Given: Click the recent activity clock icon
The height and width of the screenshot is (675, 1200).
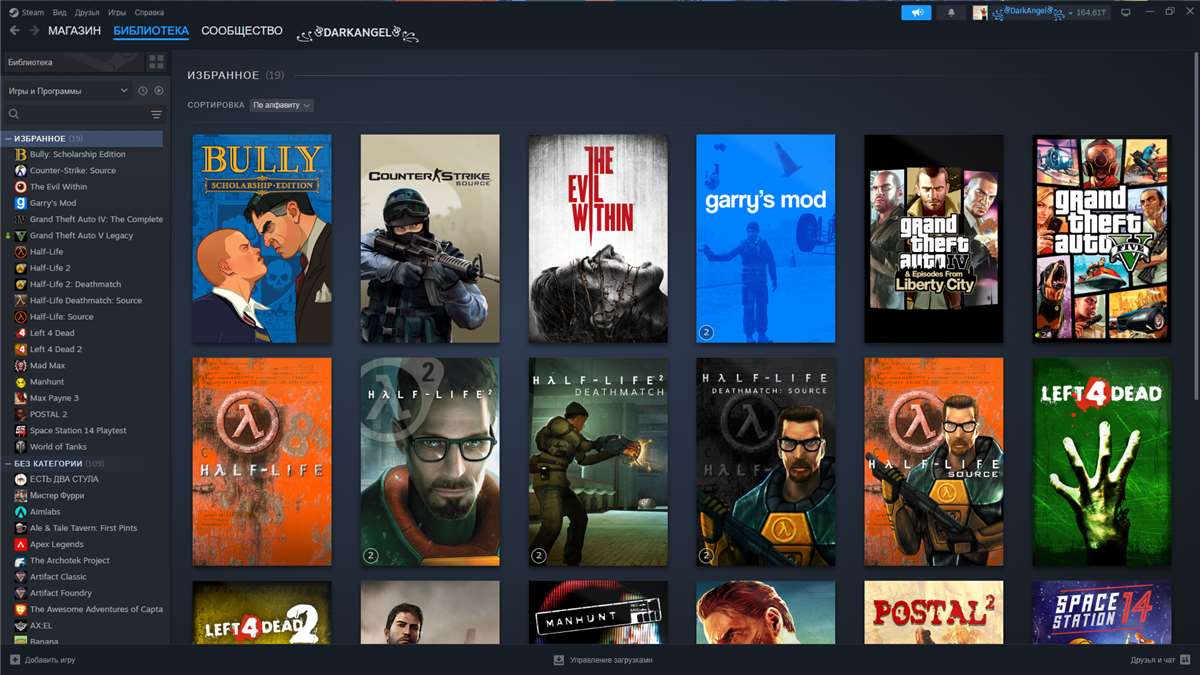Looking at the screenshot, I should click(143, 91).
